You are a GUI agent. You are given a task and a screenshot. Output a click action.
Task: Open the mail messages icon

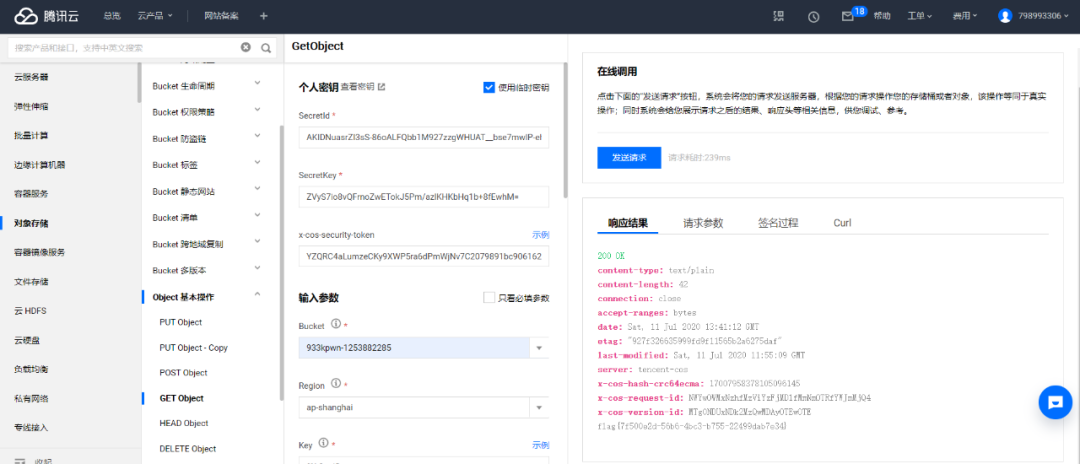click(x=848, y=17)
